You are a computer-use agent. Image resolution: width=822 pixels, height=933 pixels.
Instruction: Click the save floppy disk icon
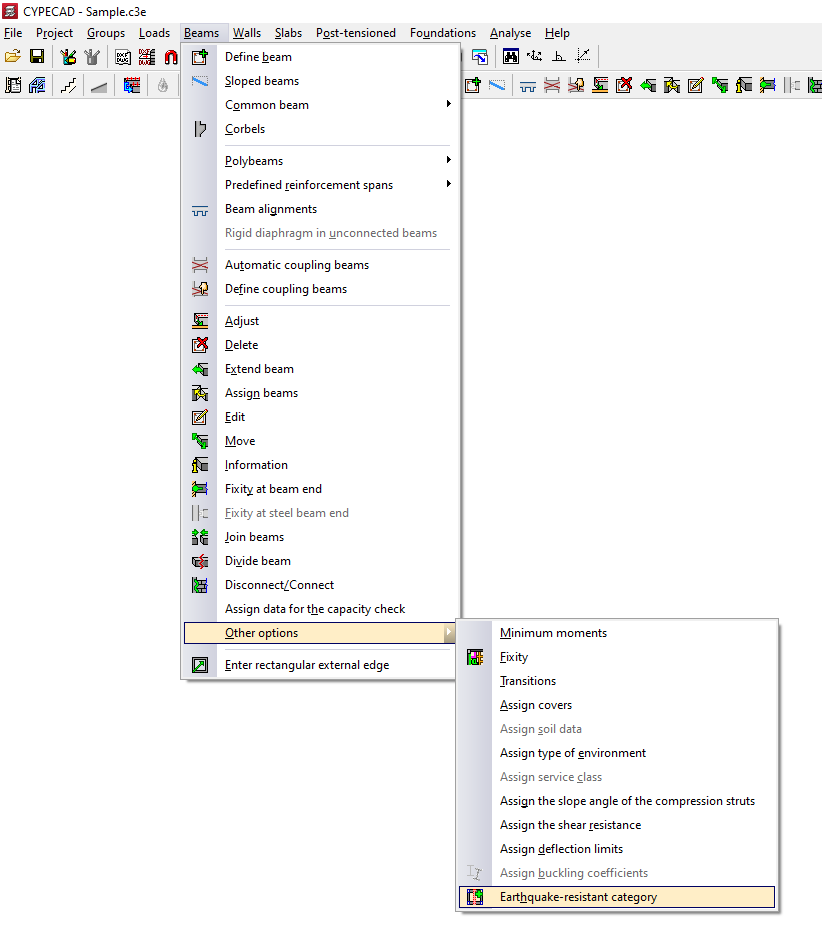pyautogui.click(x=37, y=57)
